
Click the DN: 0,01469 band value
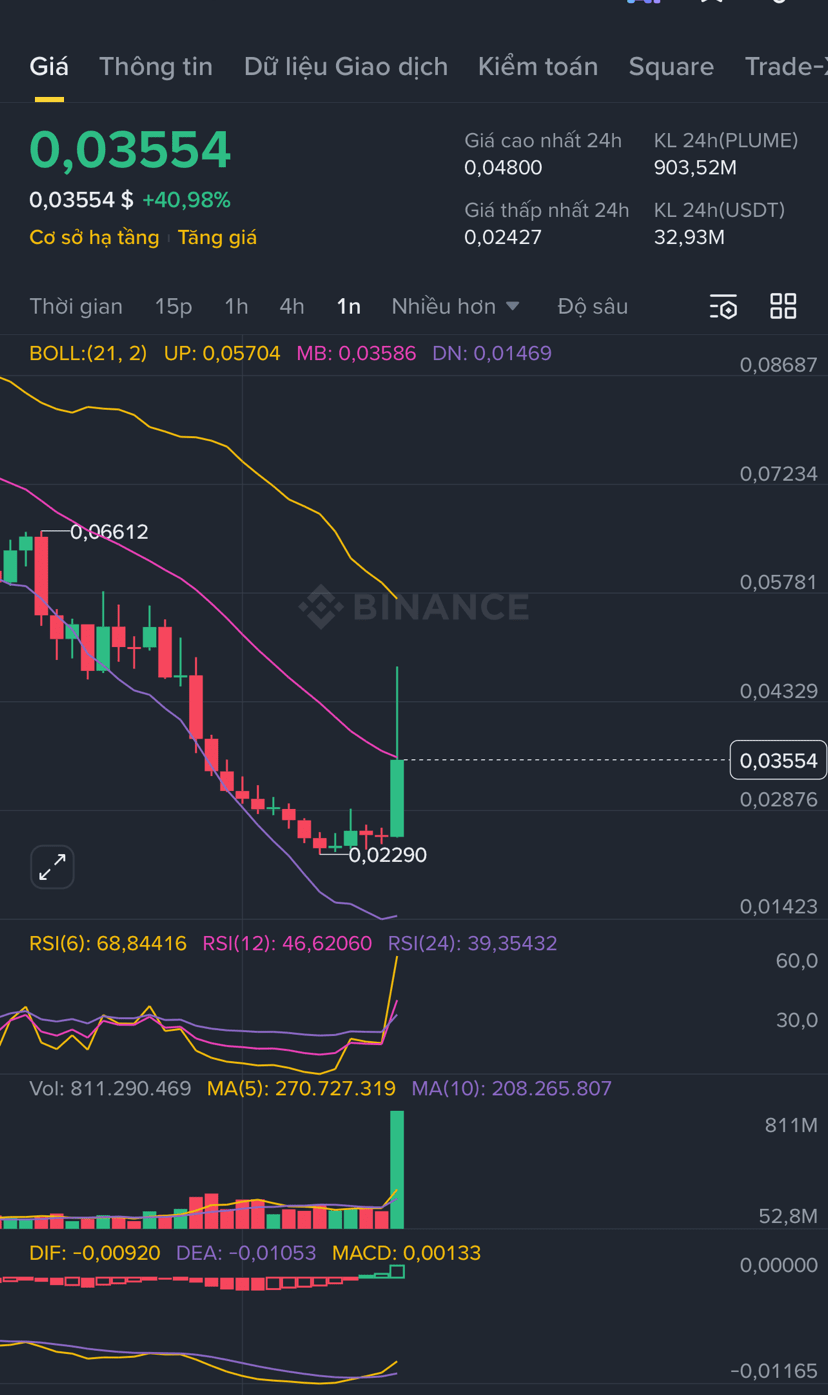tap(492, 353)
